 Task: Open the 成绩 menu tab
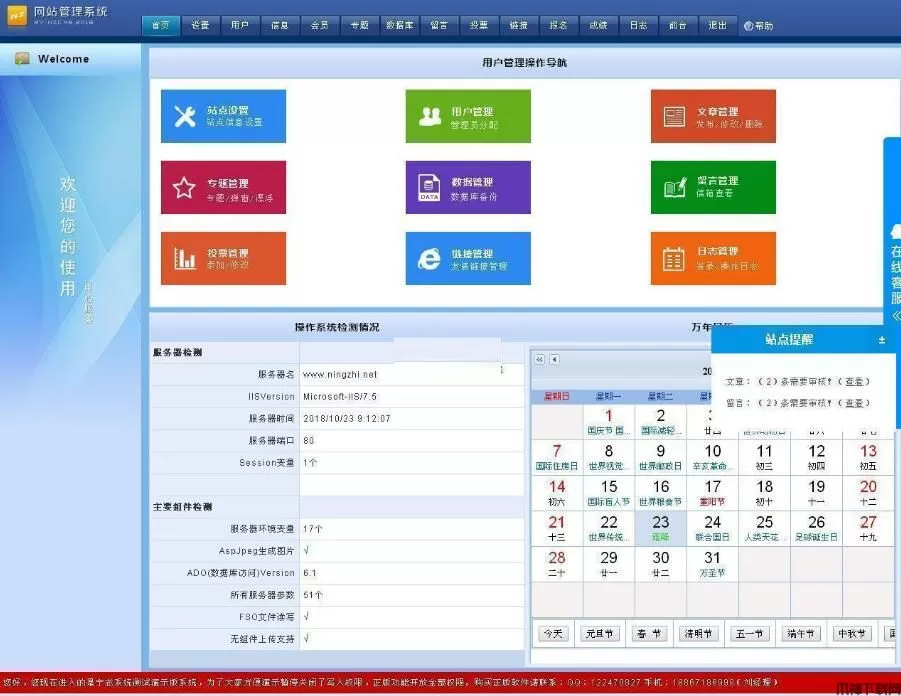[x=598, y=25]
